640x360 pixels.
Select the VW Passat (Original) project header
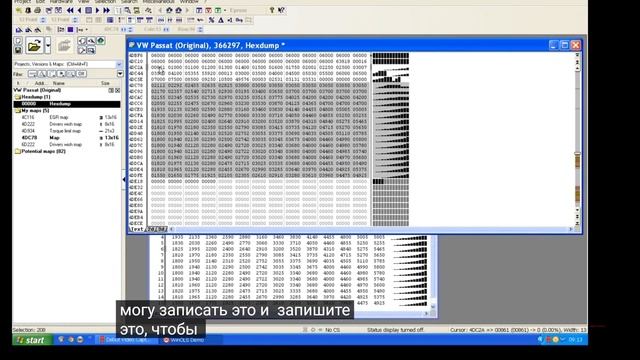tap(38, 90)
